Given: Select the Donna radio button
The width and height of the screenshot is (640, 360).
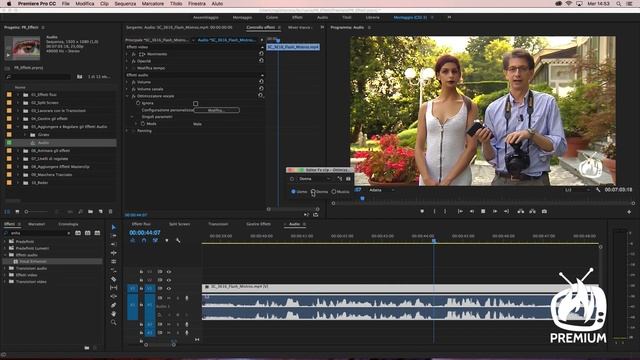Looking at the screenshot, I should pos(313,191).
